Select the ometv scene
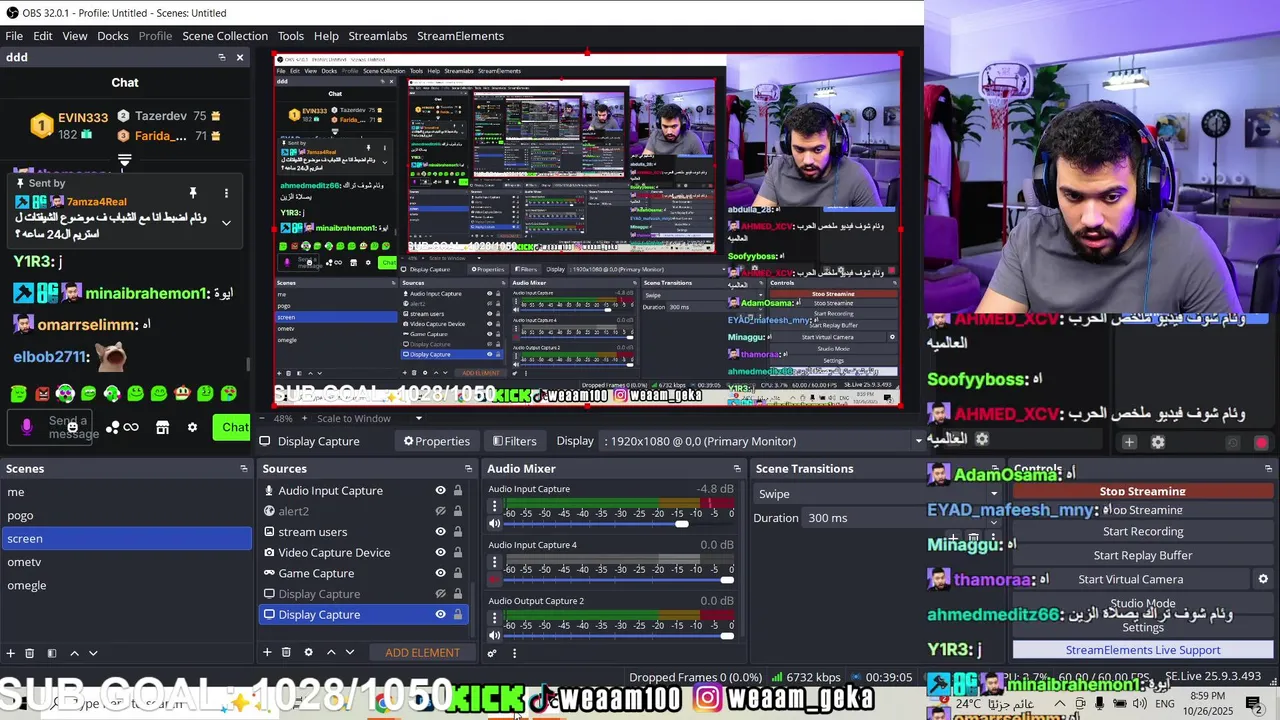The width and height of the screenshot is (1280, 720). 125,562
